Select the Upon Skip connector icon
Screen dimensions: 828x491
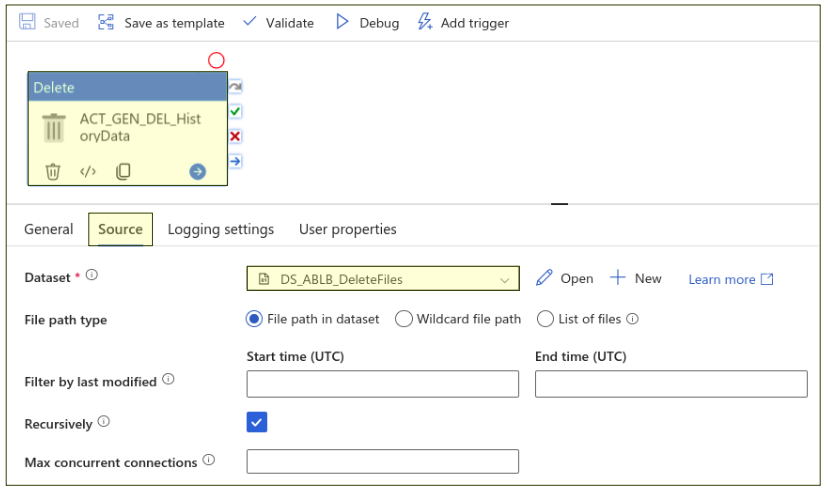[235, 86]
